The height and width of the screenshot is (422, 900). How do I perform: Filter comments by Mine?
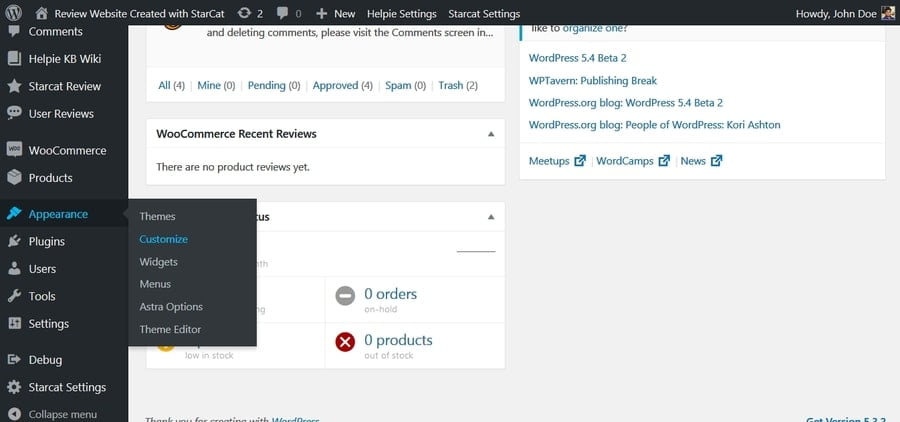tap(216, 86)
